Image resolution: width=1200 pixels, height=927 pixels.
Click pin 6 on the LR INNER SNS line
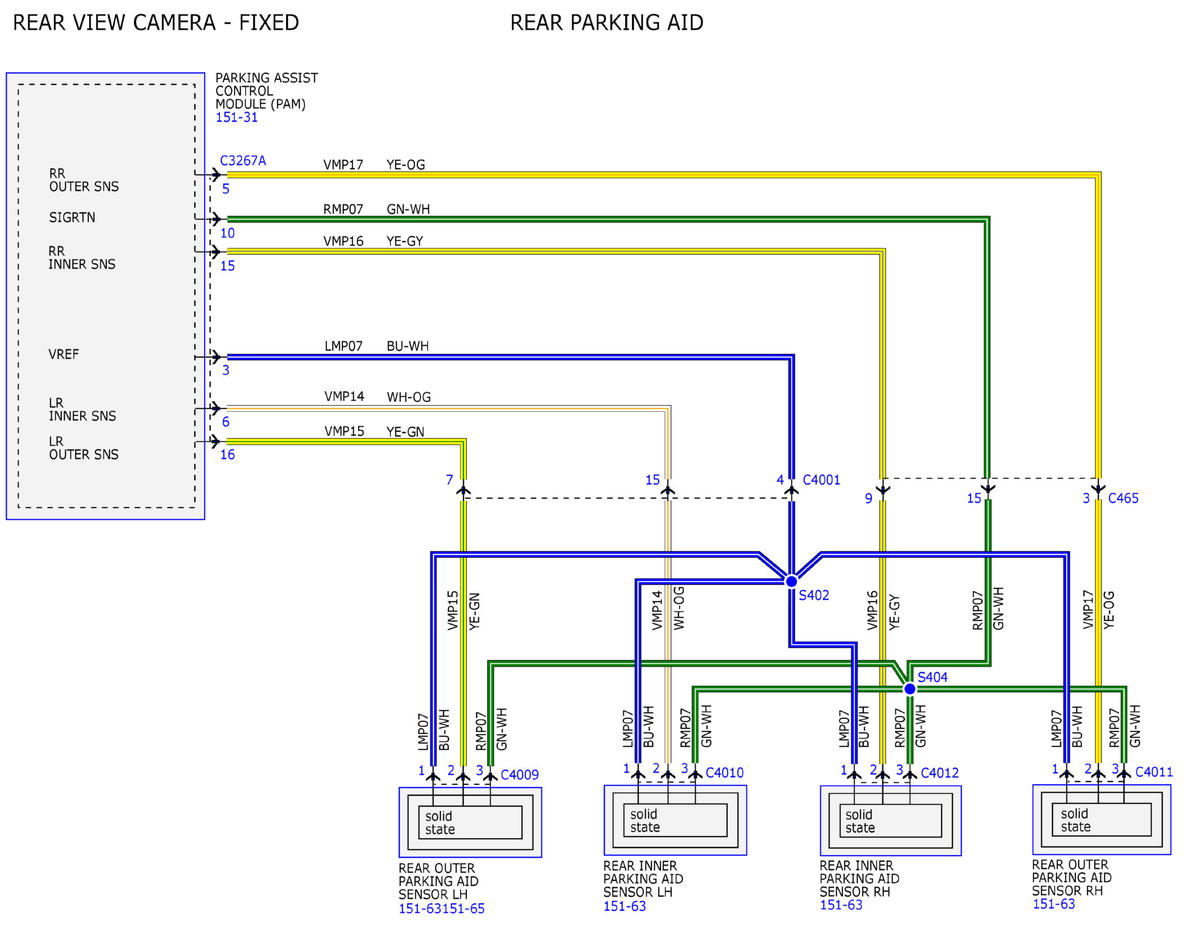[x=226, y=422]
